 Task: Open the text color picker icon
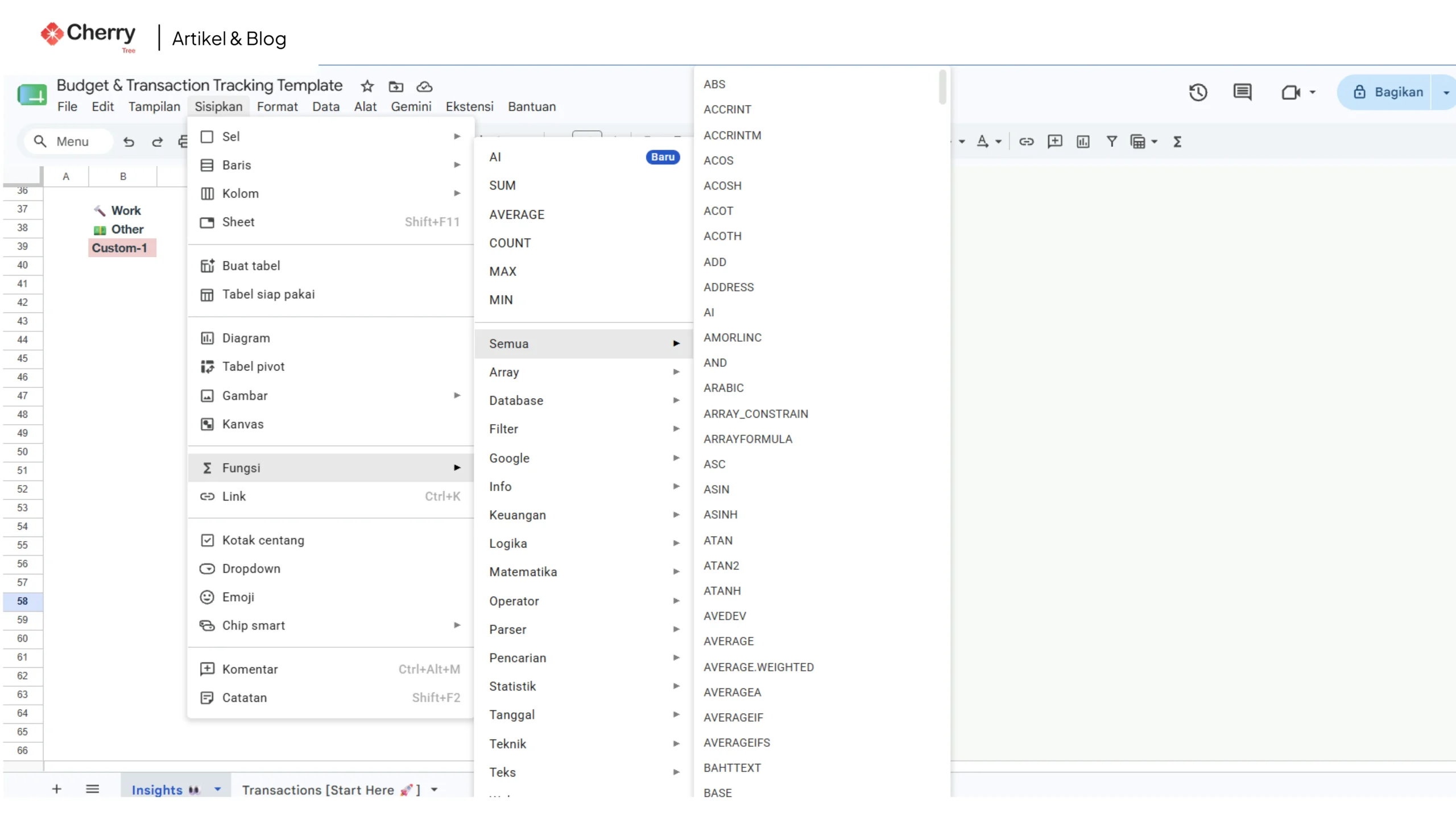(983, 142)
